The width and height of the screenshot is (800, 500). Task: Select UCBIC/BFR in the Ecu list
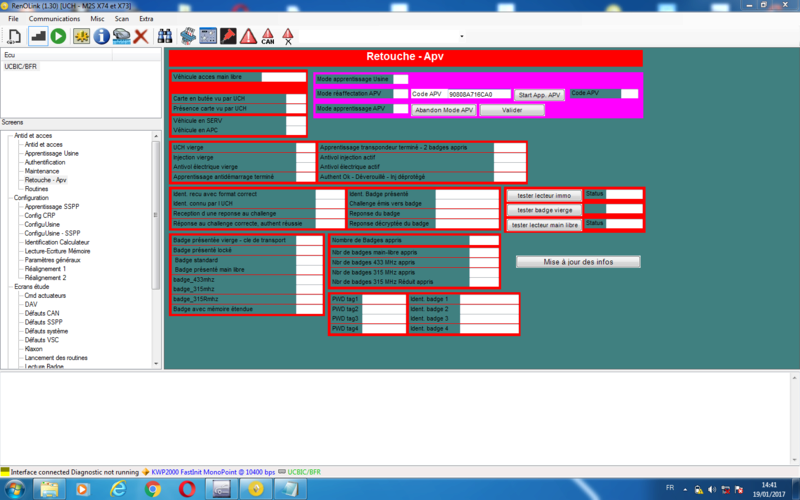pos(20,66)
